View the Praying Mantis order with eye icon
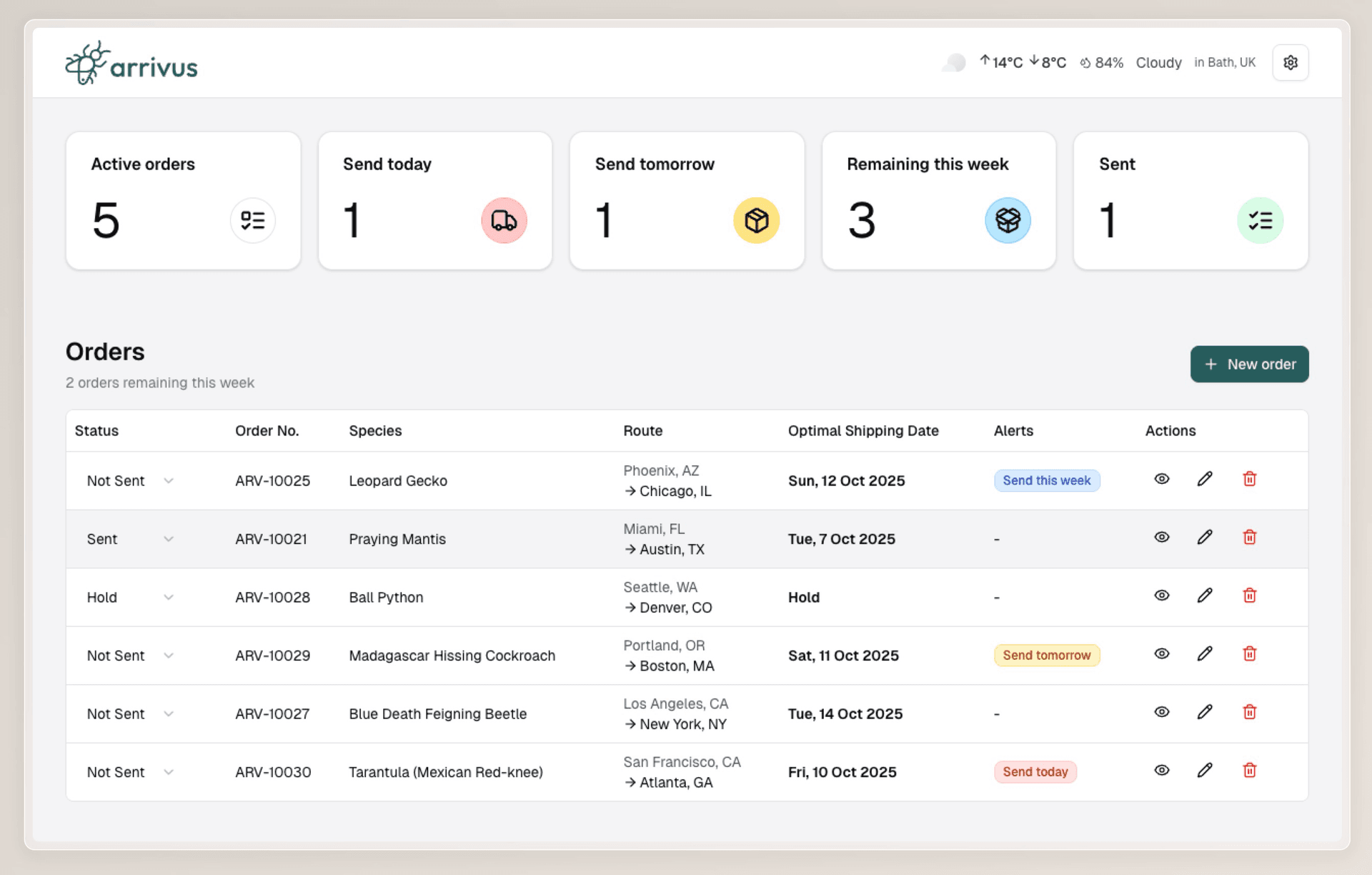The height and width of the screenshot is (875, 1372). point(1161,537)
